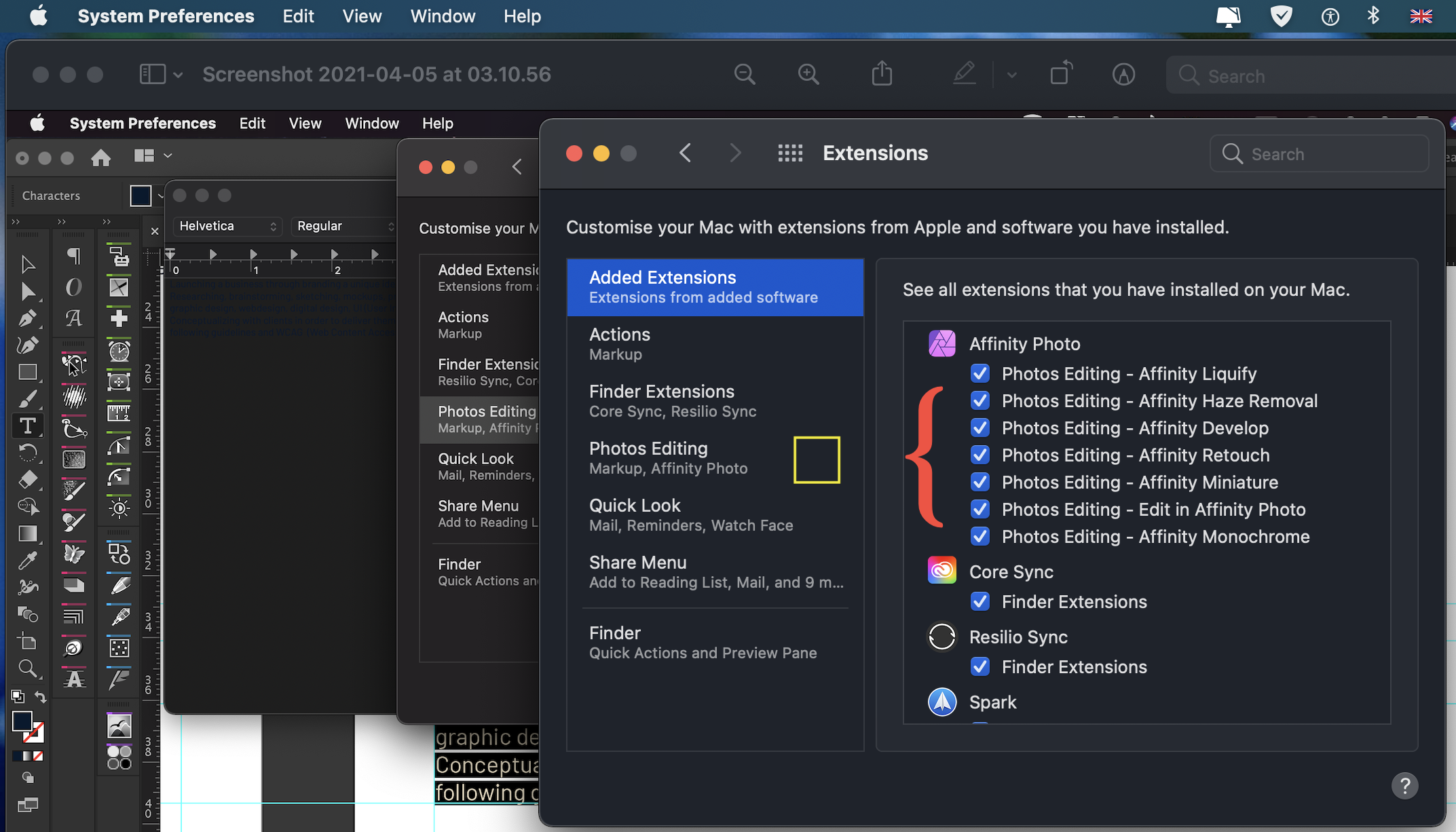Open the Helvetica font family dropdown
The width and height of the screenshot is (1456, 832).
(227, 226)
